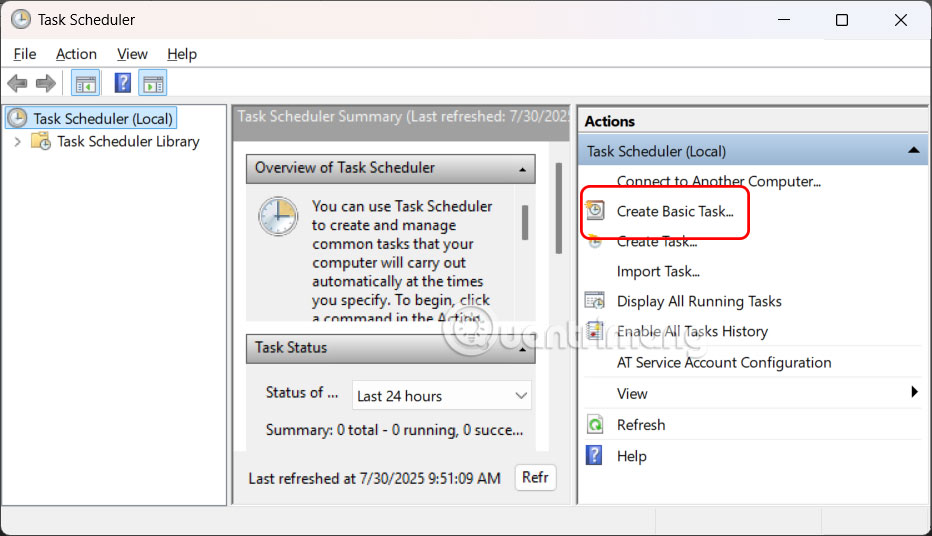The height and width of the screenshot is (536, 932).
Task: Open the View submenu arrow in Actions
Action: tap(914, 392)
